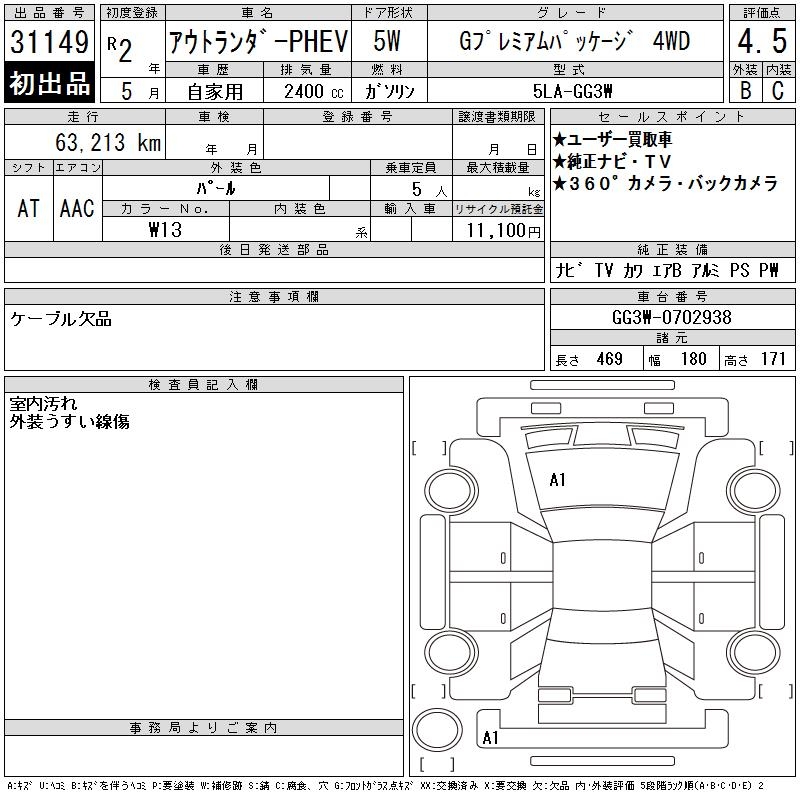The width and height of the screenshot is (800, 800).
Task: Click the A1 mark on the rear bumper
Action: point(490,737)
